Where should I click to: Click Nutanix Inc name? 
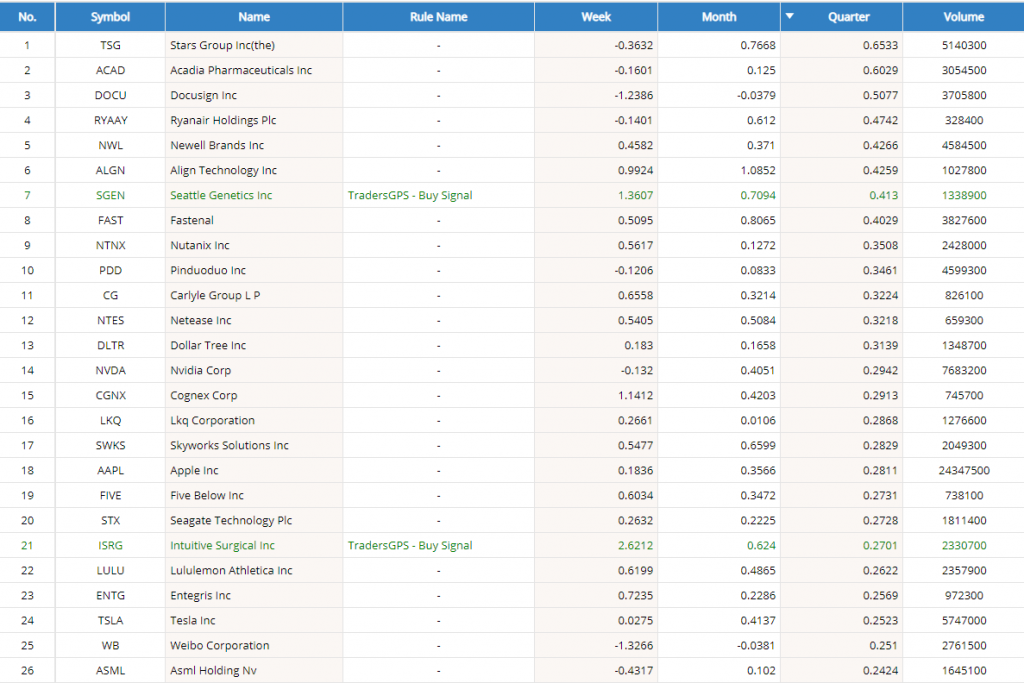tap(200, 246)
